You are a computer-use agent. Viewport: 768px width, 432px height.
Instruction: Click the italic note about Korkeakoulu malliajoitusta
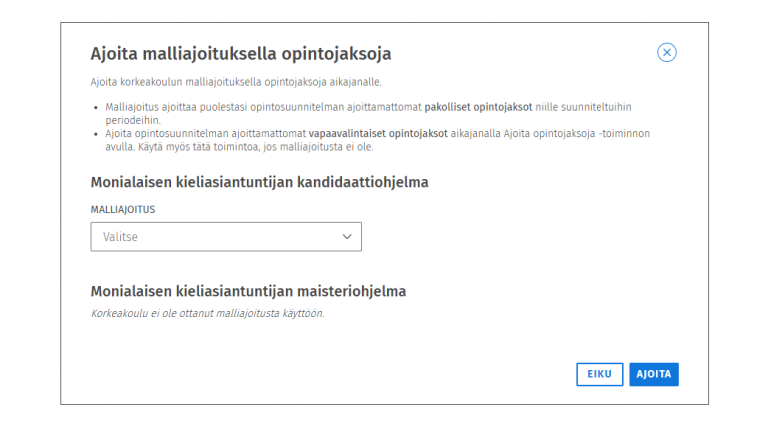point(207,313)
